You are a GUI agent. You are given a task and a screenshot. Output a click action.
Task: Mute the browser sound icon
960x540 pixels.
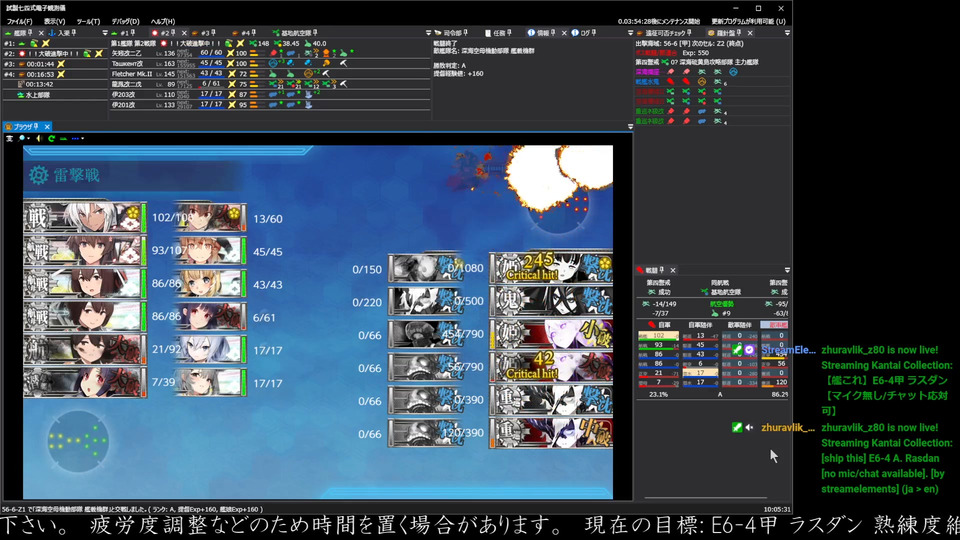(39, 139)
